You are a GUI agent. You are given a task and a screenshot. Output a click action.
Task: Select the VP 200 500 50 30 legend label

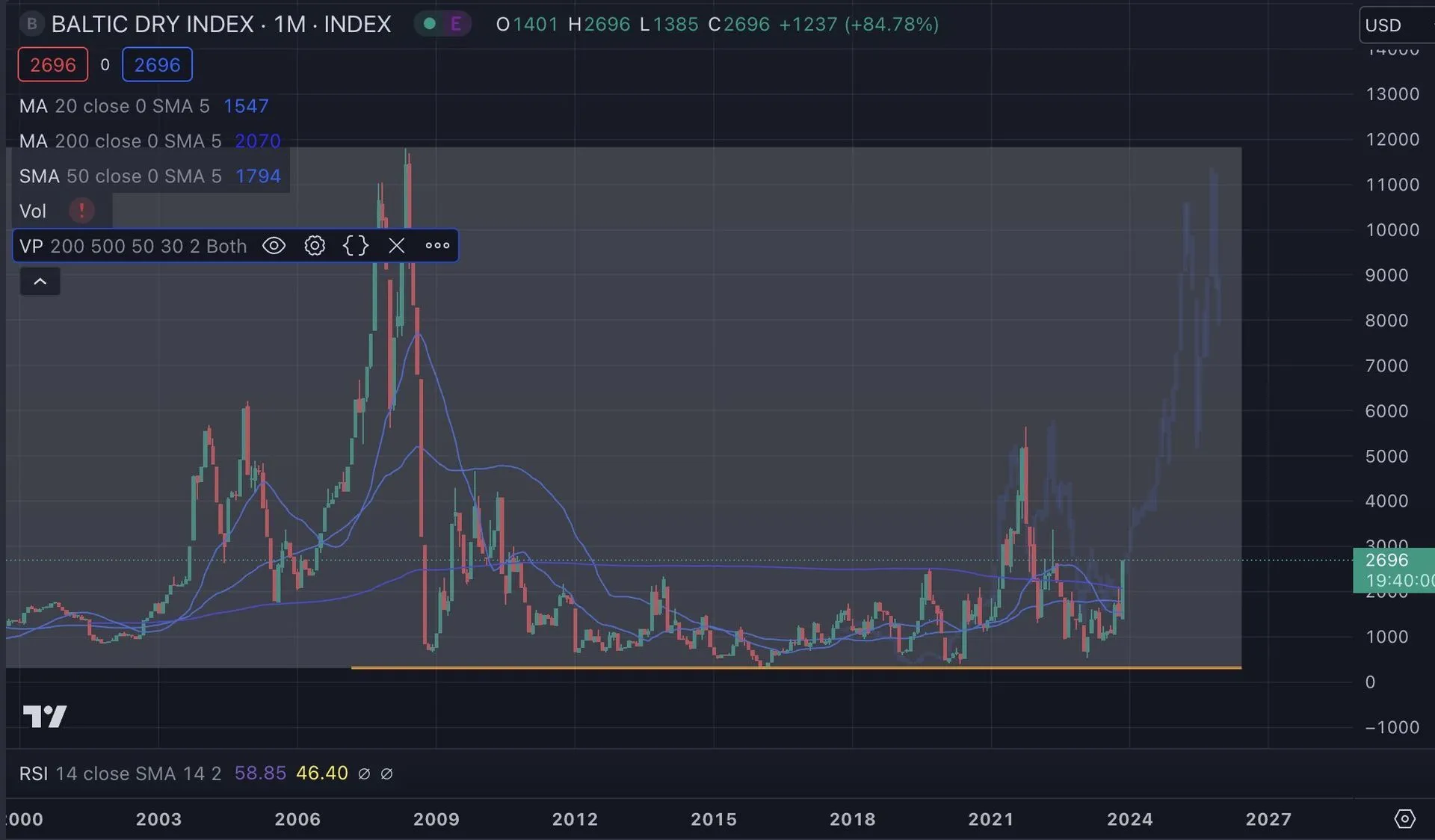pyautogui.click(x=133, y=247)
